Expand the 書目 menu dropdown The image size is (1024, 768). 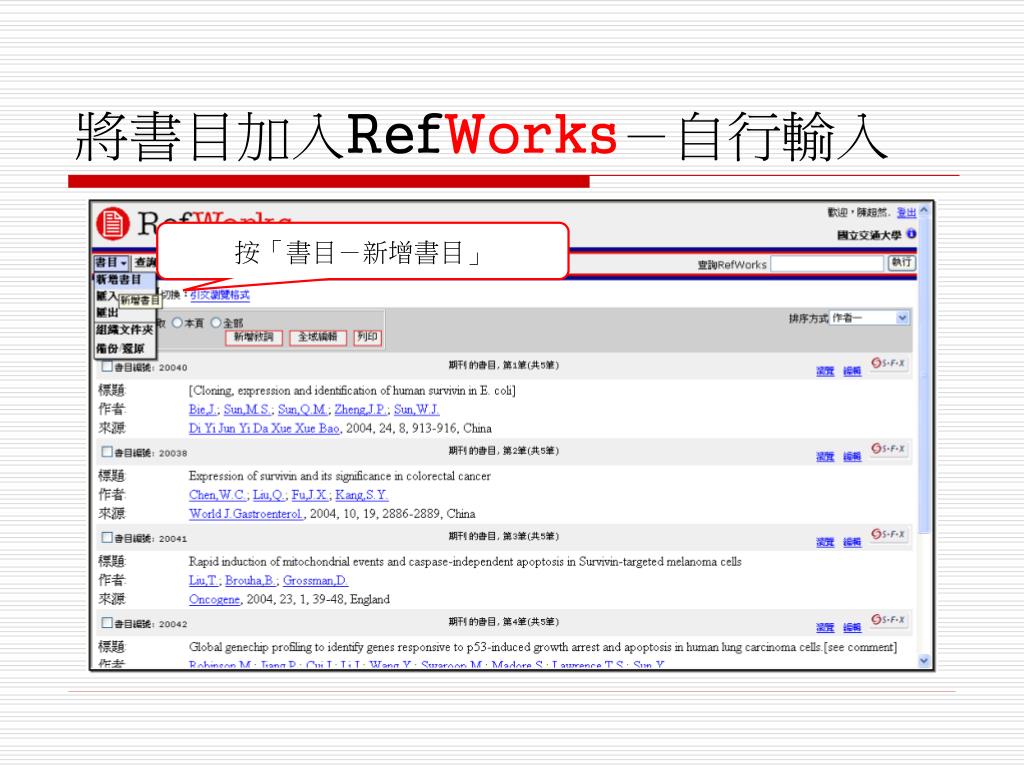point(111,263)
